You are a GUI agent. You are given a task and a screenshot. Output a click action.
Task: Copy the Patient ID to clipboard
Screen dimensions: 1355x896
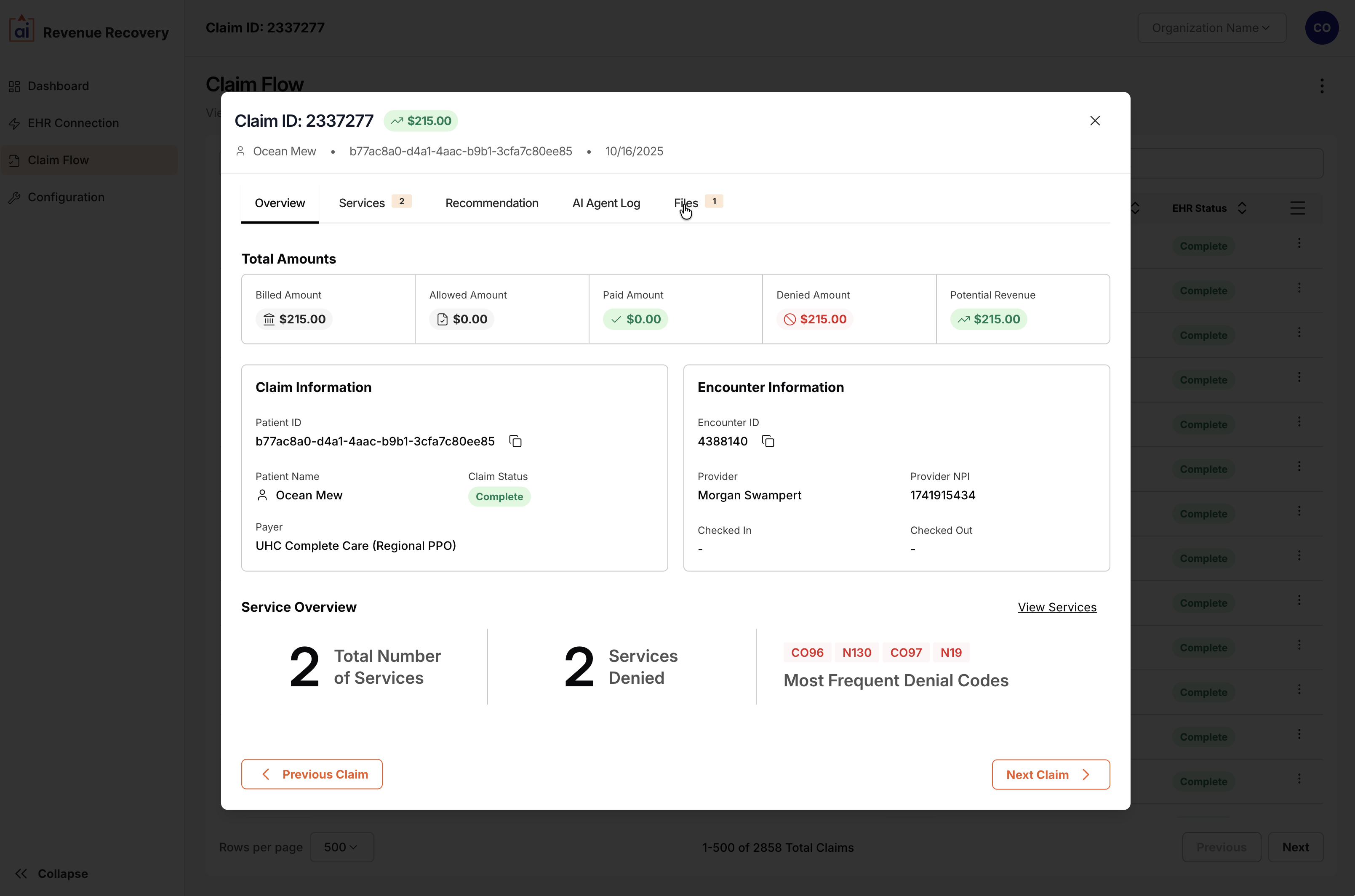515,441
